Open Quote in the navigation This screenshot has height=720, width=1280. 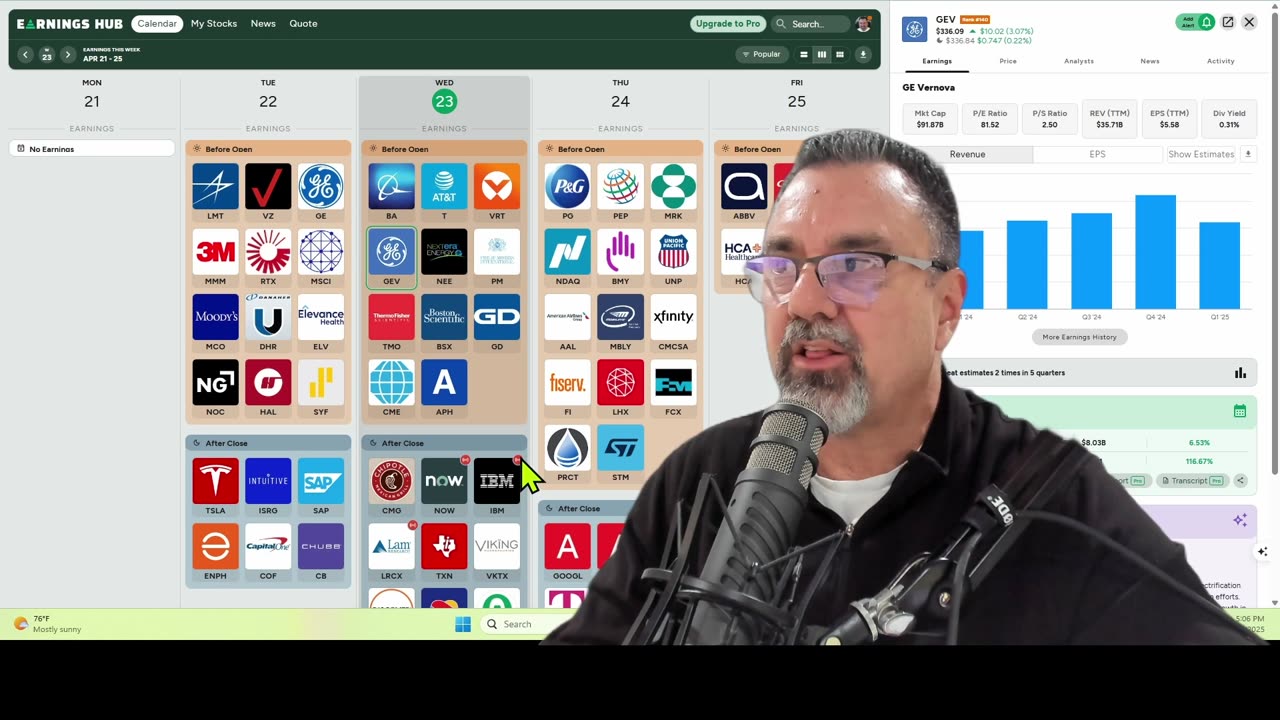pyautogui.click(x=303, y=23)
